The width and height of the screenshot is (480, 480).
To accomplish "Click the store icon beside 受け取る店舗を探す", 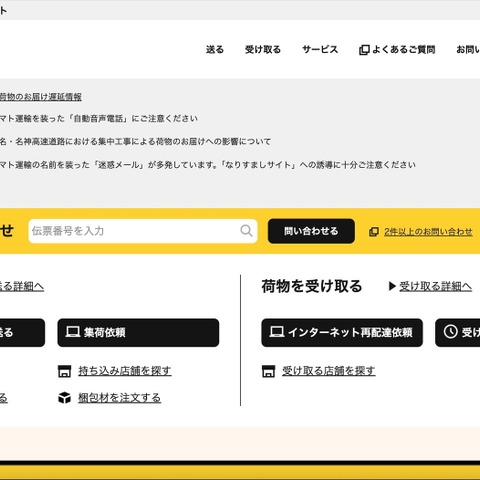I will click(268, 371).
